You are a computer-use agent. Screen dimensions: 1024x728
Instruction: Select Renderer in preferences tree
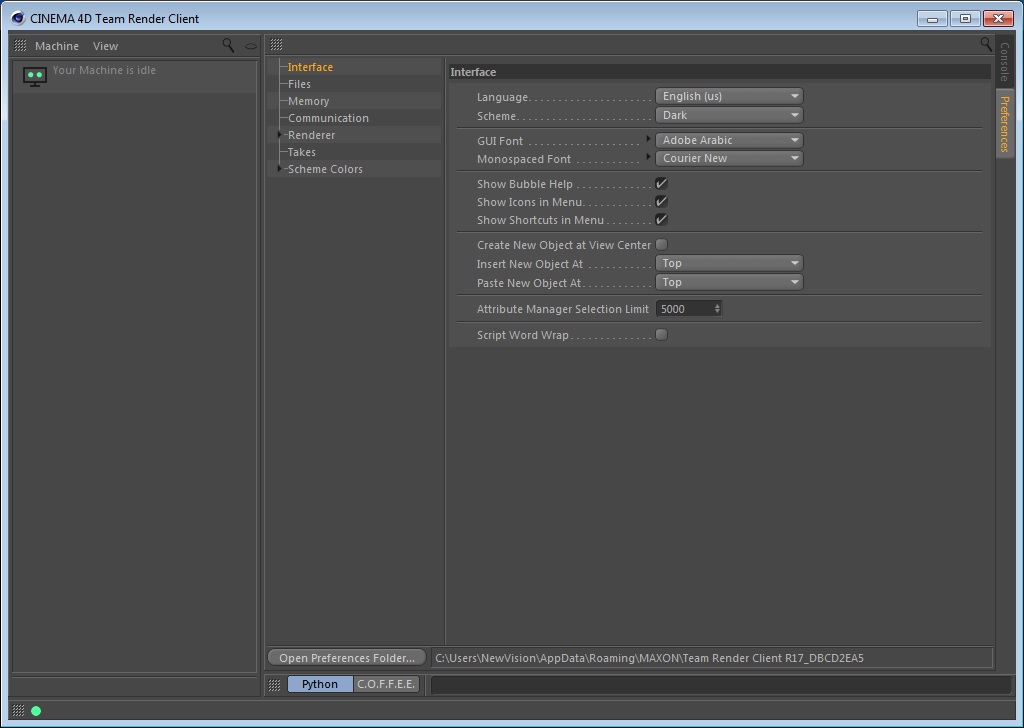[x=312, y=135]
